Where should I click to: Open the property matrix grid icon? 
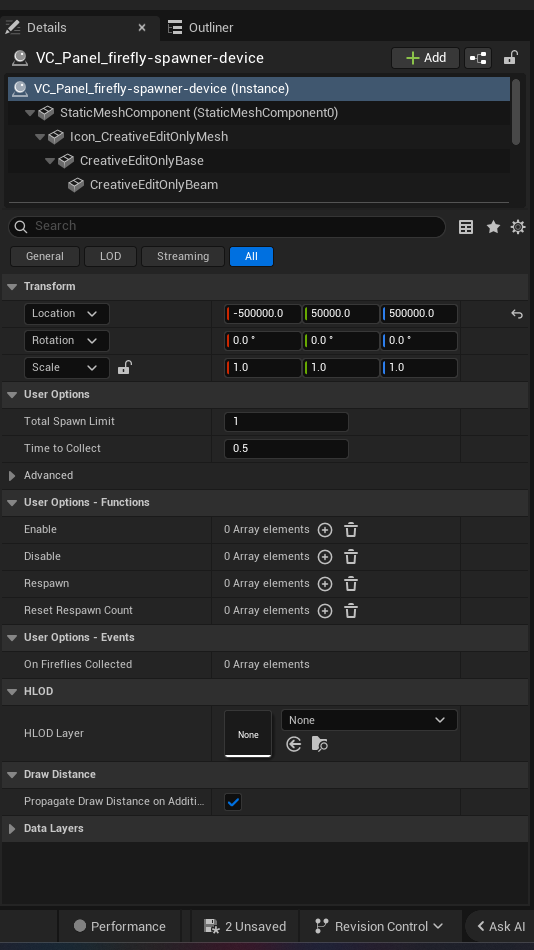tap(466, 227)
